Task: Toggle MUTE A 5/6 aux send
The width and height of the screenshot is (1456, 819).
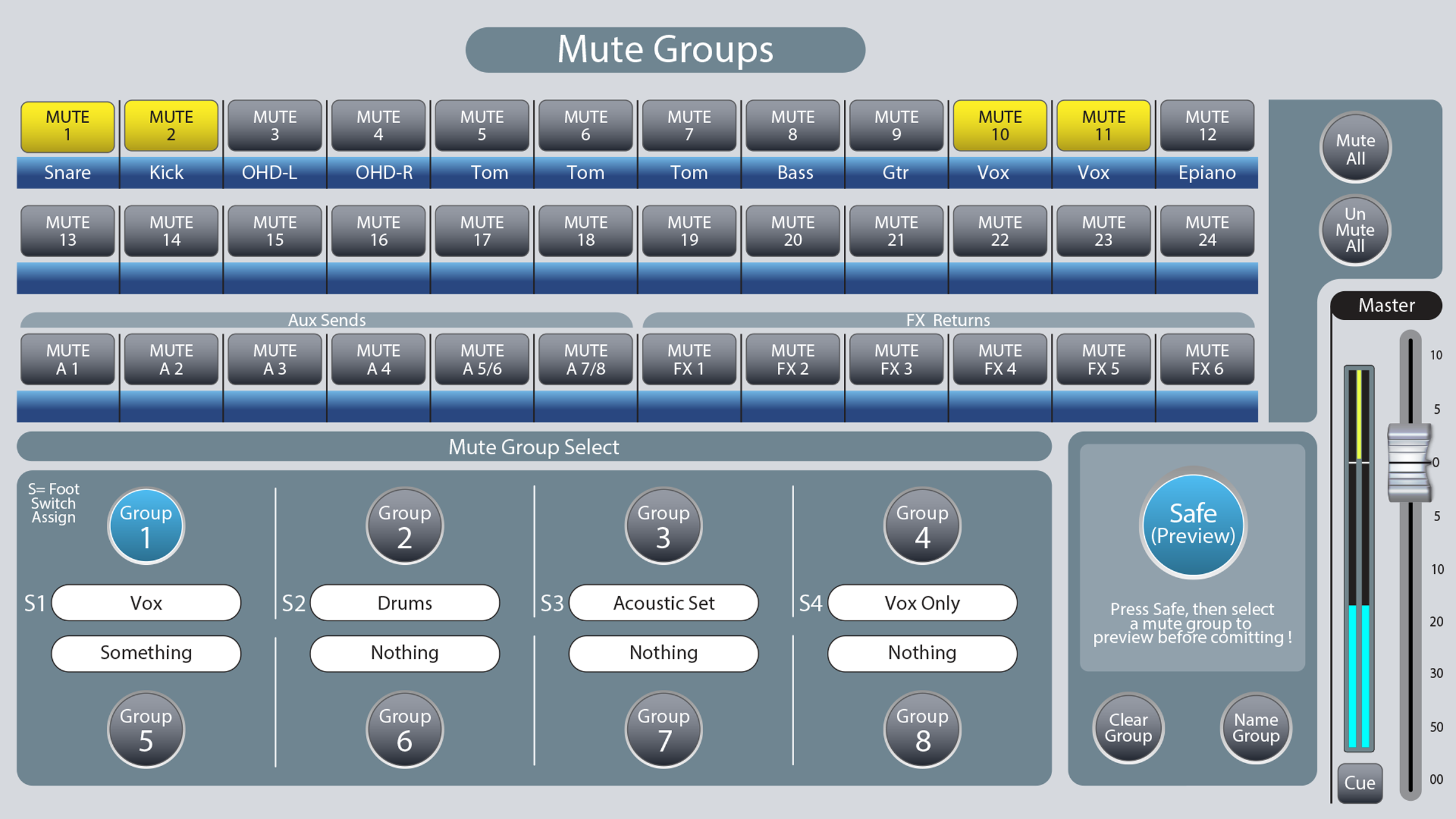Action: 482,359
